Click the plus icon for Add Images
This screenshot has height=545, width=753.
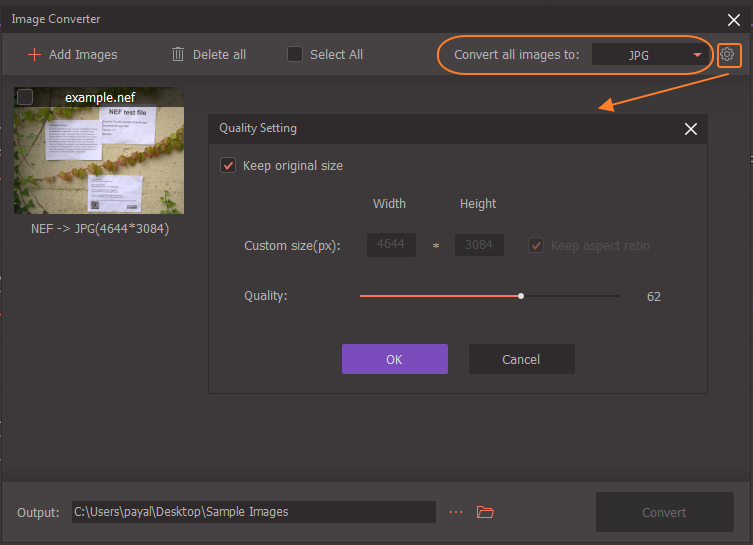(34, 55)
